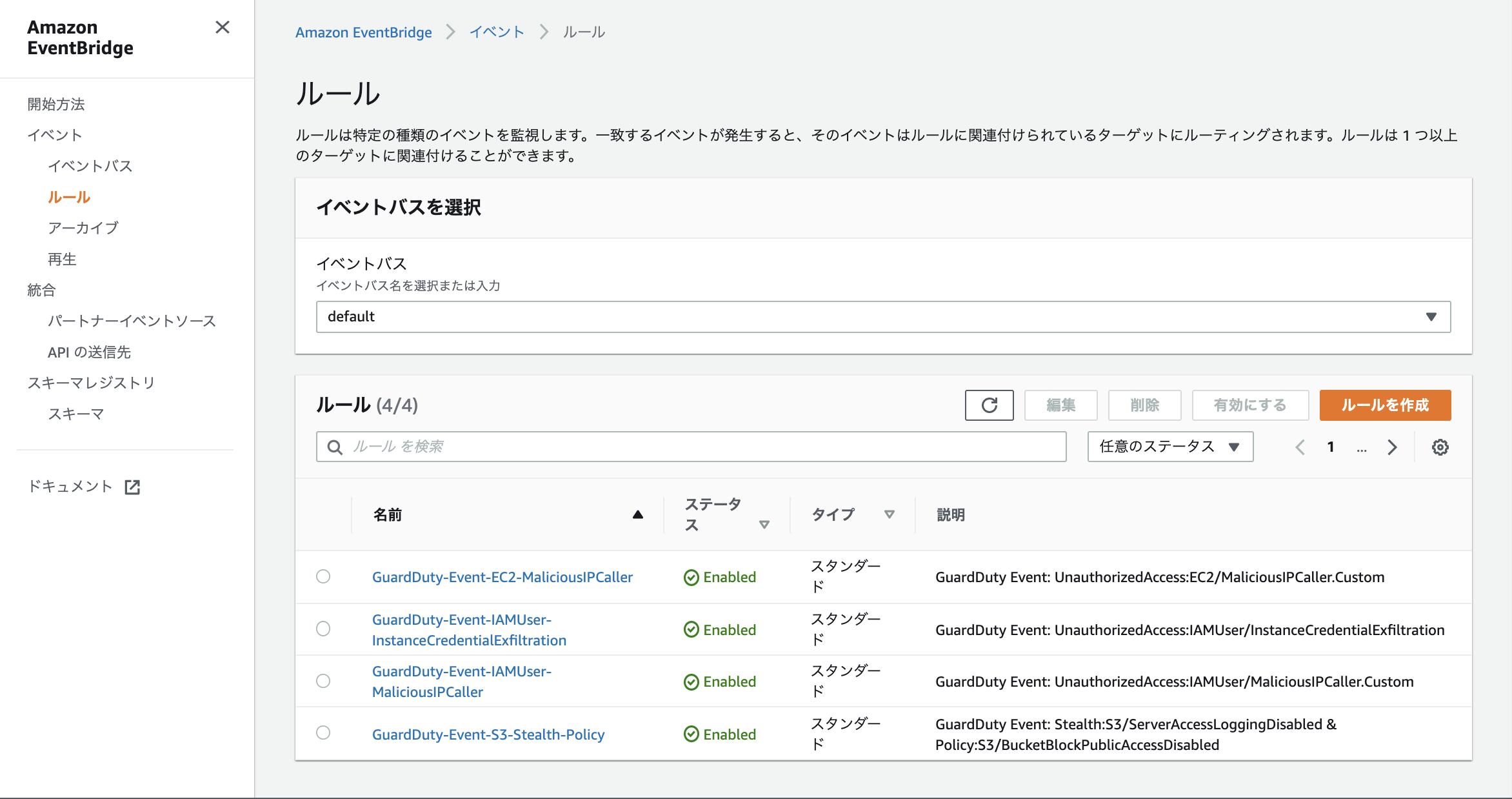Open the default event bus dropdown
The height and width of the screenshot is (799, 1512).
coord(883,317)
